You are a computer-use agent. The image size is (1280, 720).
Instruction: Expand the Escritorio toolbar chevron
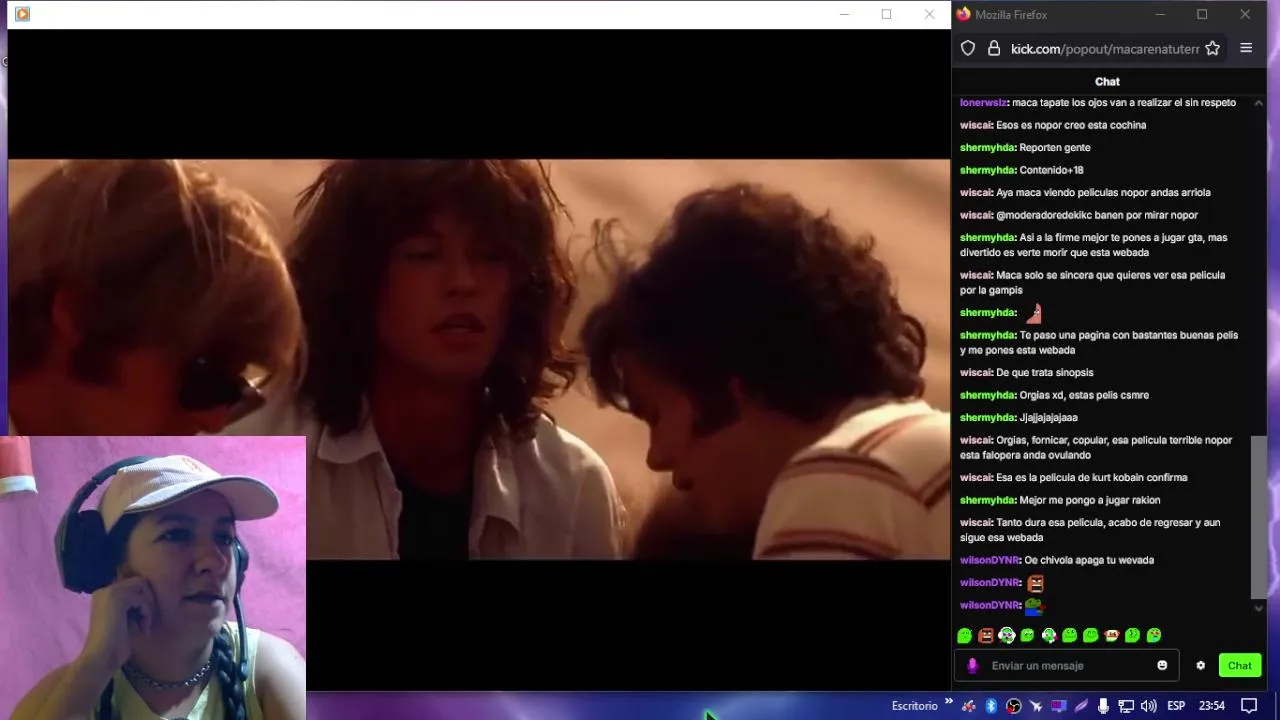[x=949, y=704]
